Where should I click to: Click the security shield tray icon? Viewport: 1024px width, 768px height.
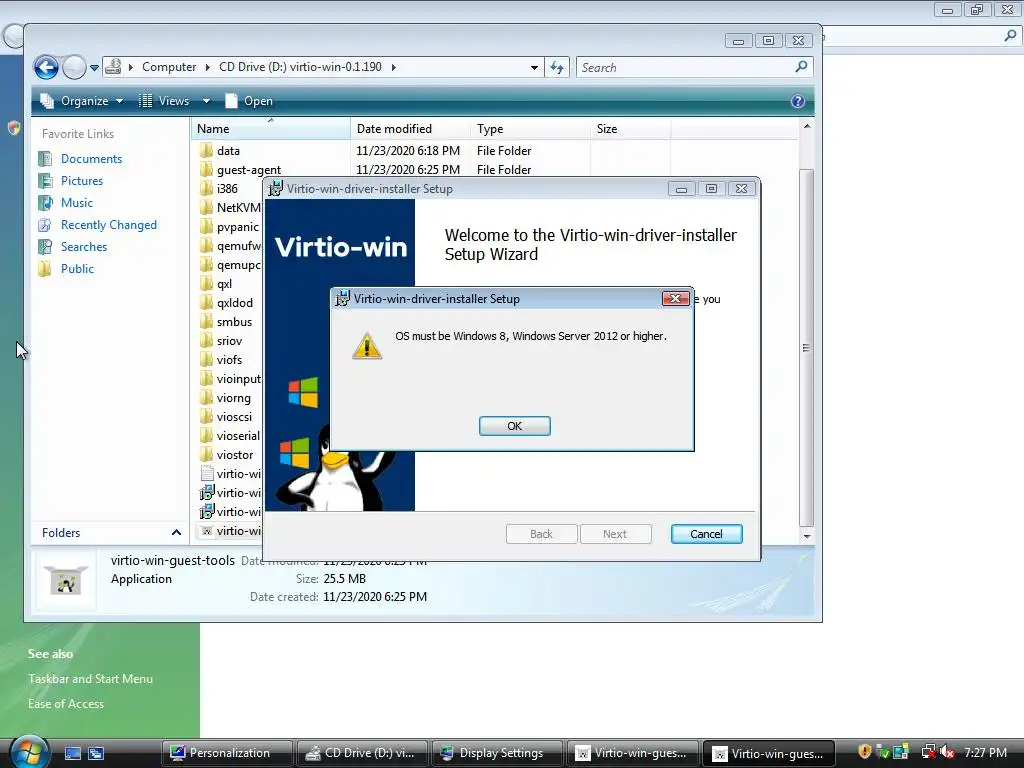pos(865,752)
